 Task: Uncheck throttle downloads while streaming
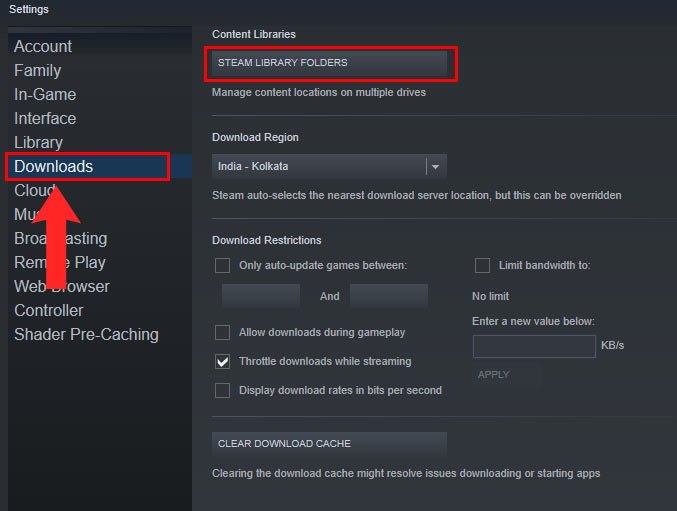pyautogui.click(x=223, y=361)
